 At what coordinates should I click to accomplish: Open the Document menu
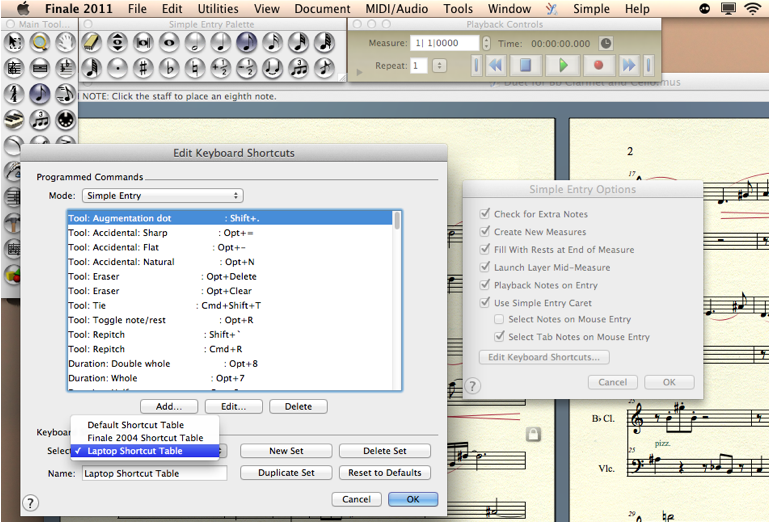322,9
